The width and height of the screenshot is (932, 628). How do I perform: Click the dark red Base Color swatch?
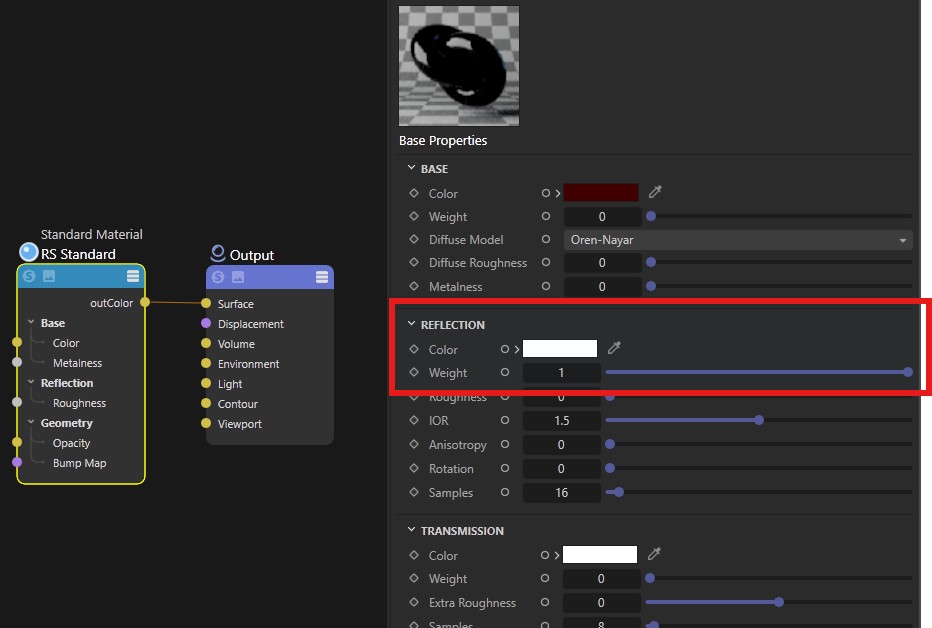tap(601, 193)
